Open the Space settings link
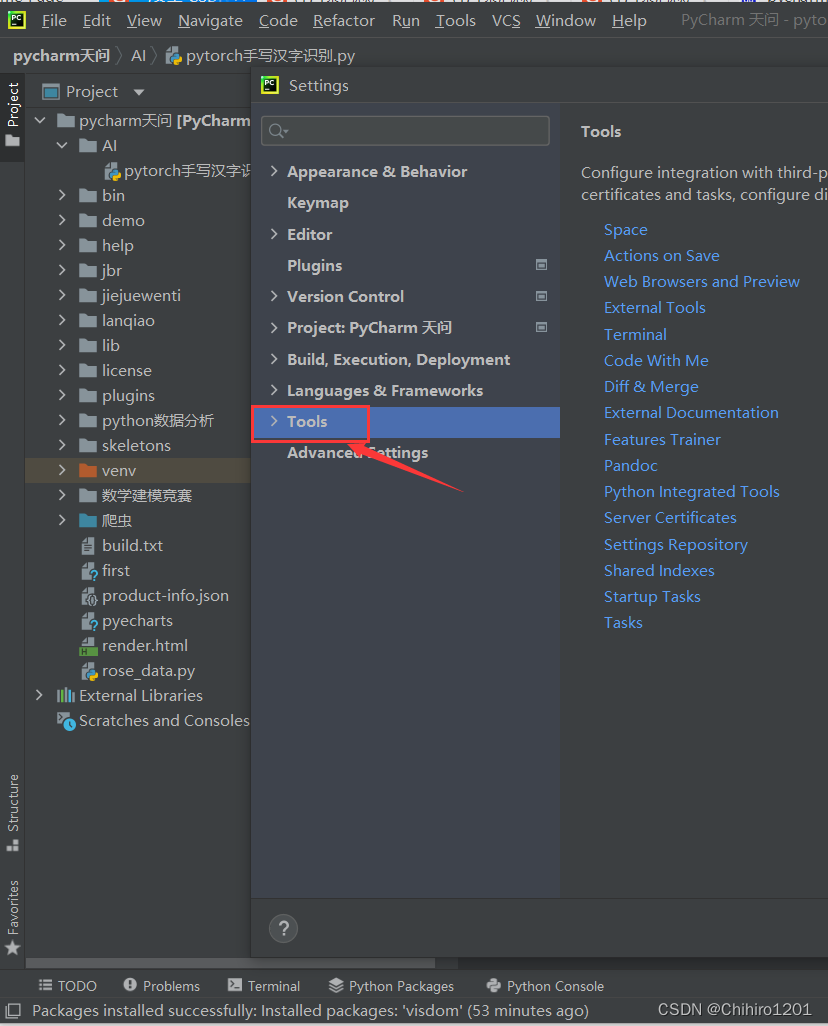 click(x=626, y=230)
